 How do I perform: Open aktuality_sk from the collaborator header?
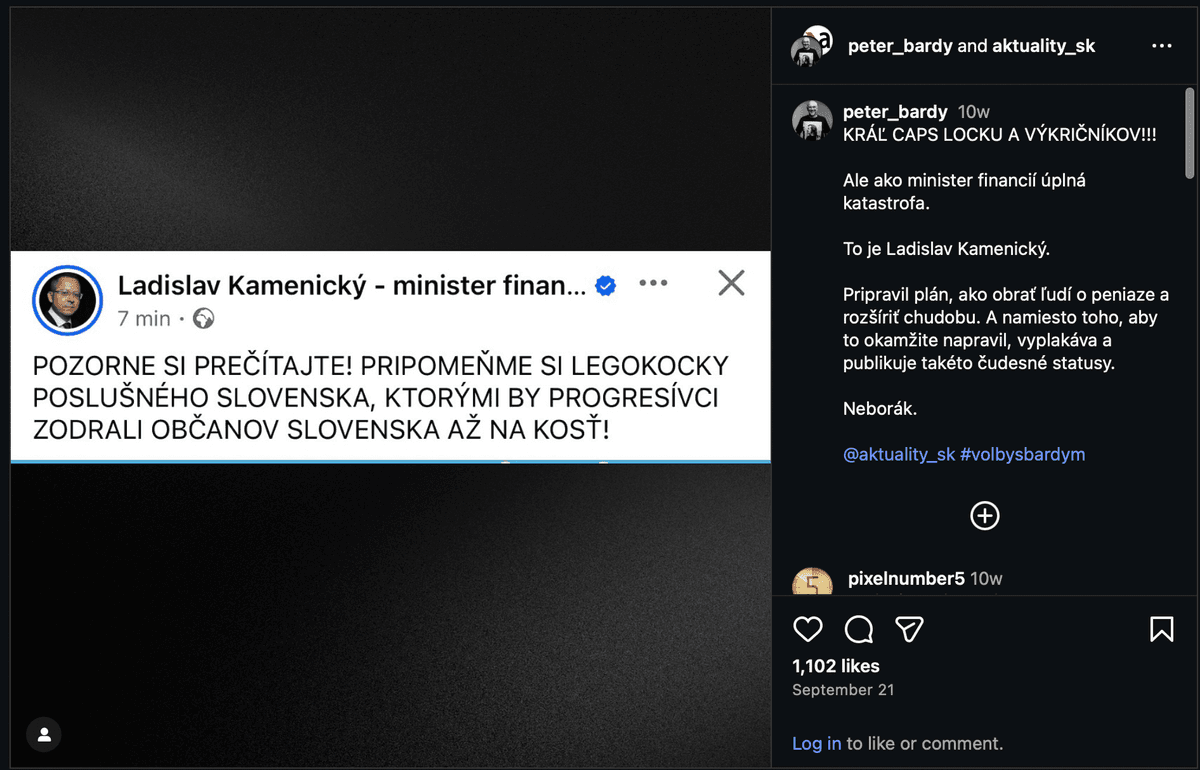click(x=1043, y=45)
